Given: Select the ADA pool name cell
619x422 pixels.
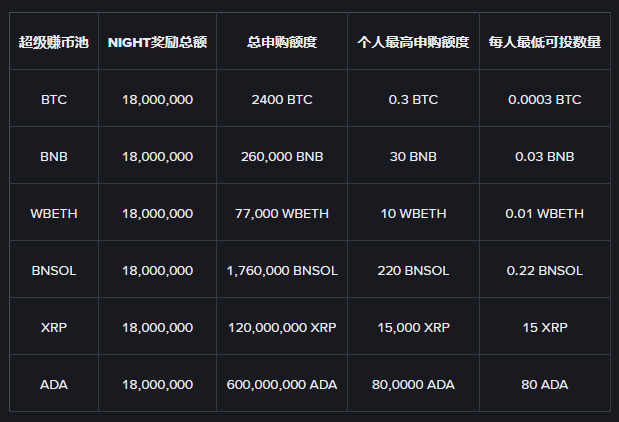Looking at the screenshot, I should click(54, 384).
